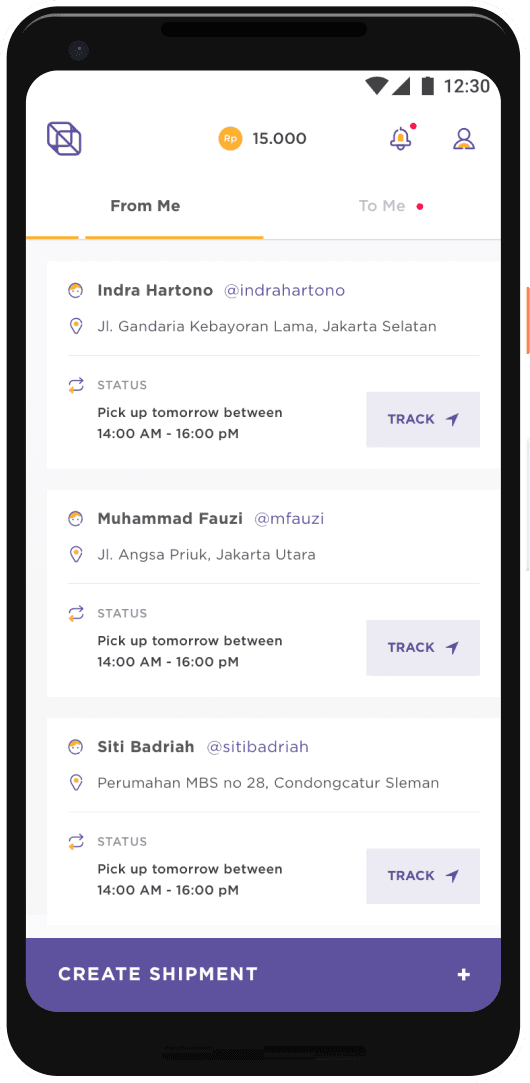The height and width of the screenshot is (1083, 530).
Task: Switch to the From Me tab
Action: [x=145, y=206]
